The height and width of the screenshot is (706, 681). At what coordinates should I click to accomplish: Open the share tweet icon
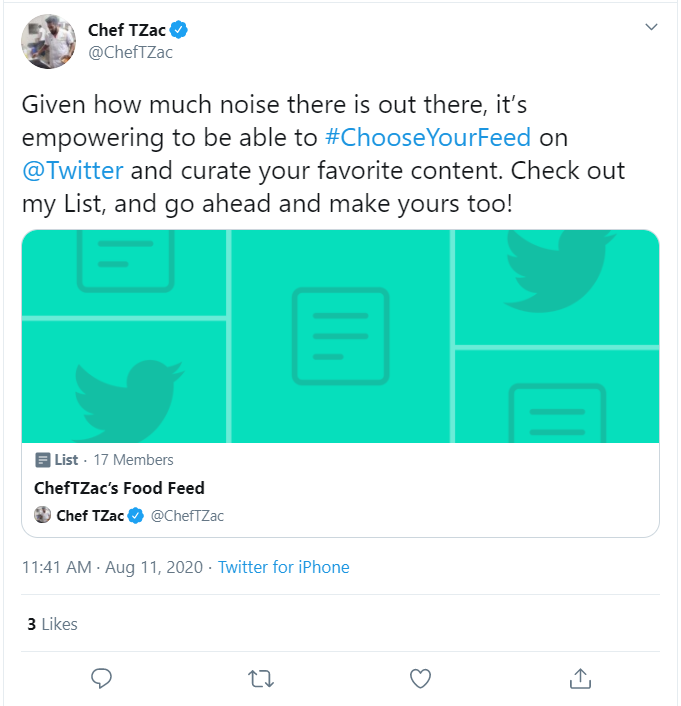pos(580,679)
